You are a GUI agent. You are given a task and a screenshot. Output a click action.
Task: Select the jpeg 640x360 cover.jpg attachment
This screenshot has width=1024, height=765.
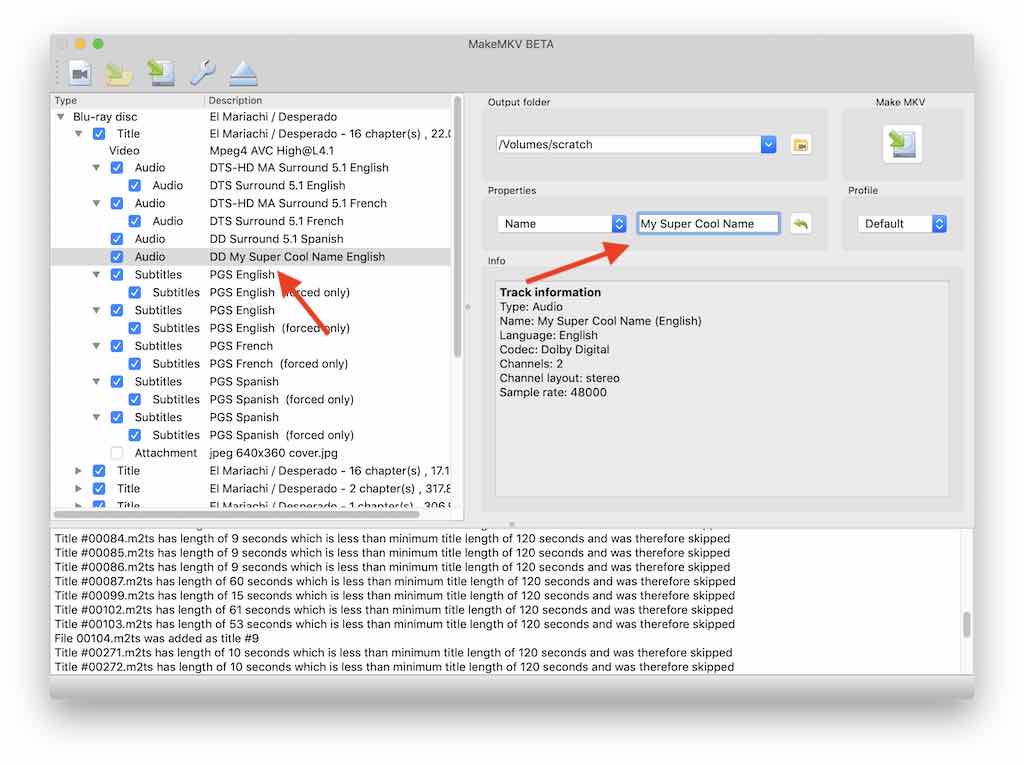click(251, 453)
